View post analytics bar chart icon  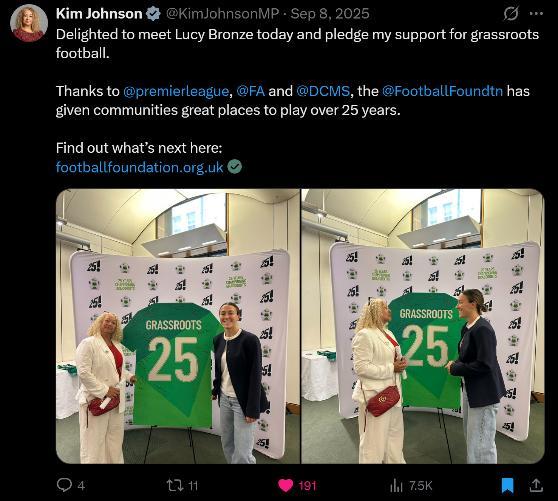coord(396,485)
